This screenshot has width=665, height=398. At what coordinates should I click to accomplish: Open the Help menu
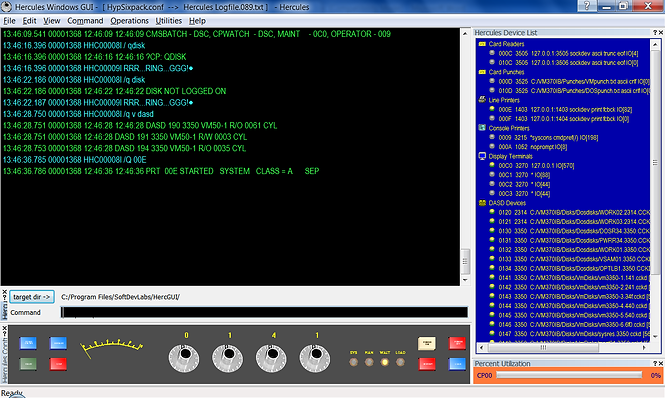click(197, 21)
